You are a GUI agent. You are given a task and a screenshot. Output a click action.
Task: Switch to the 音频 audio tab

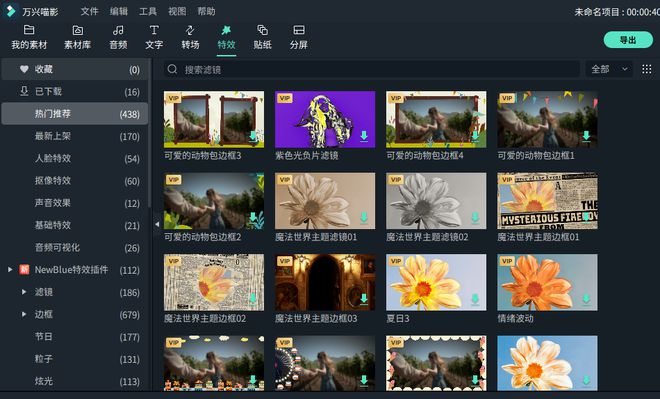[118, 37]
